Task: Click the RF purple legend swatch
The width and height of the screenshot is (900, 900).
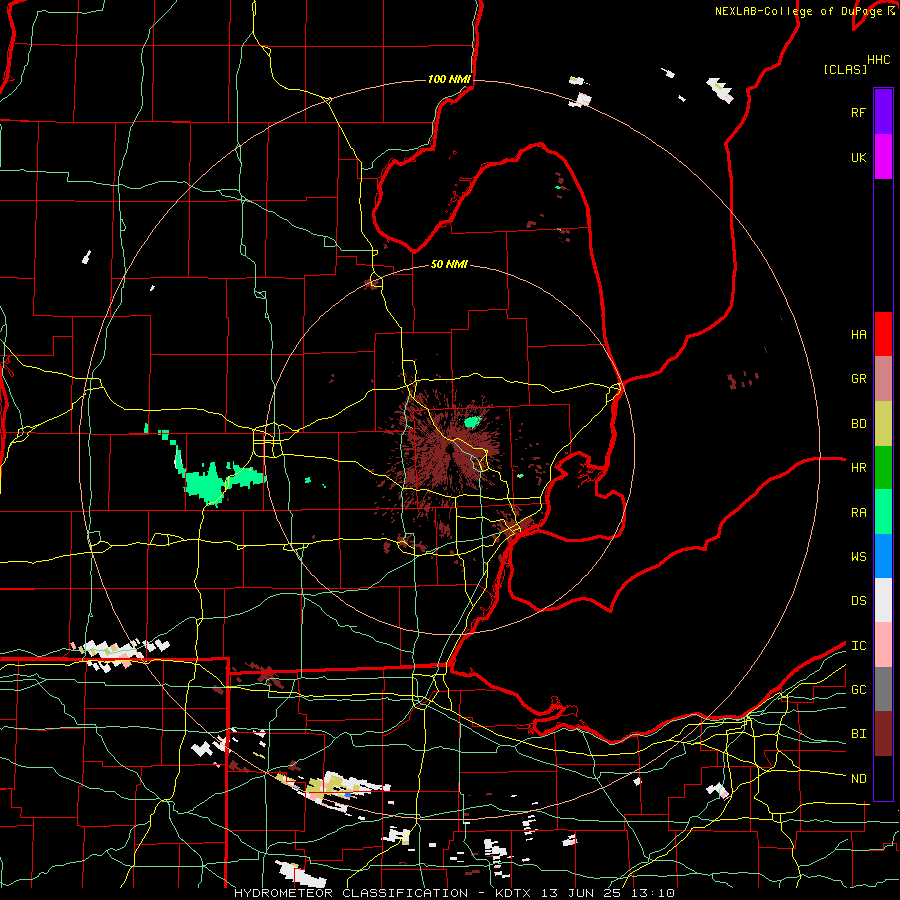Action: click(883, 112)
